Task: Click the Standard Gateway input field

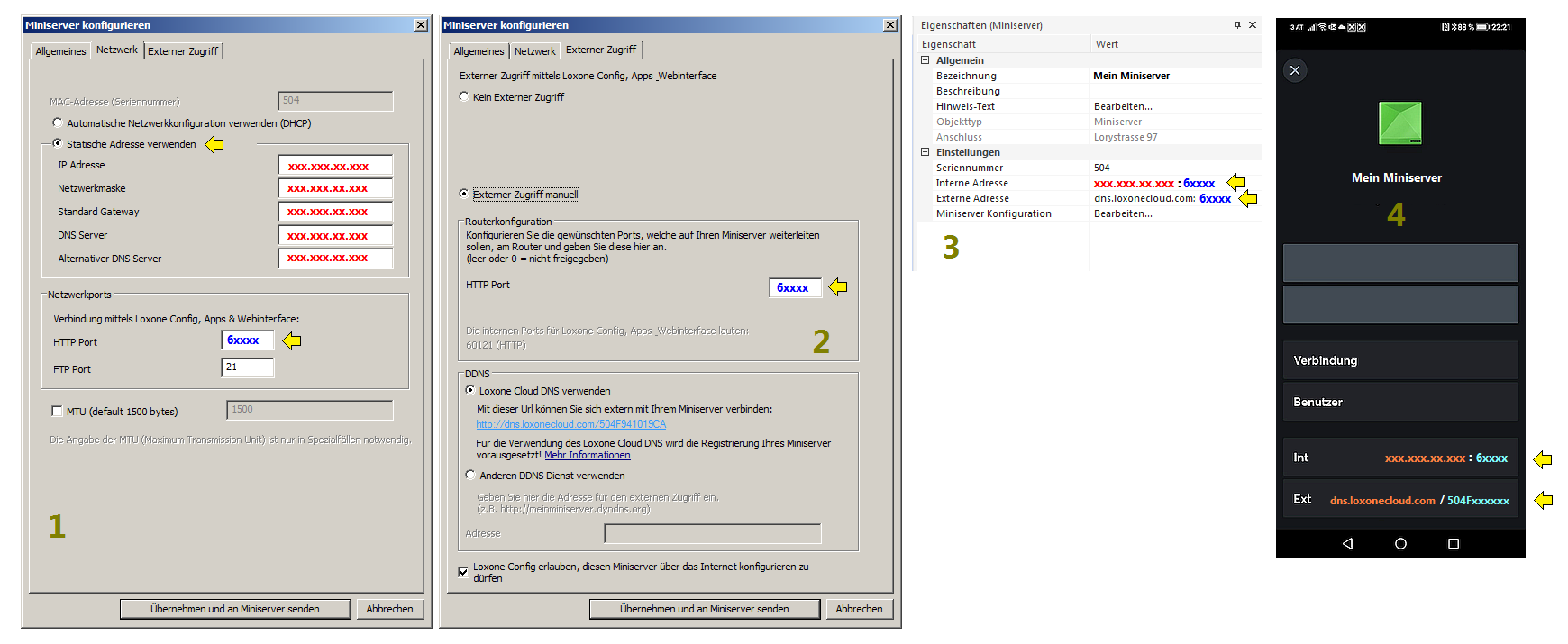Action: coord(335,212)
